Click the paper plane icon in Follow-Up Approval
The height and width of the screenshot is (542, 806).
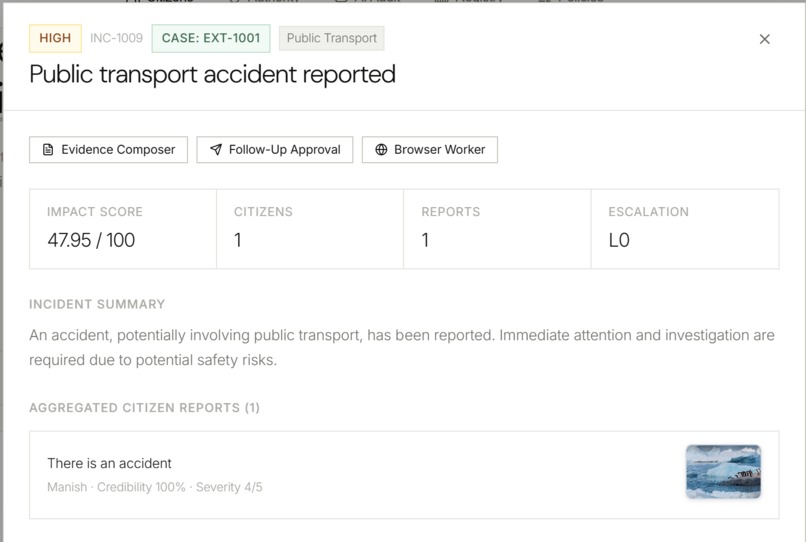(x=216, y=150)
